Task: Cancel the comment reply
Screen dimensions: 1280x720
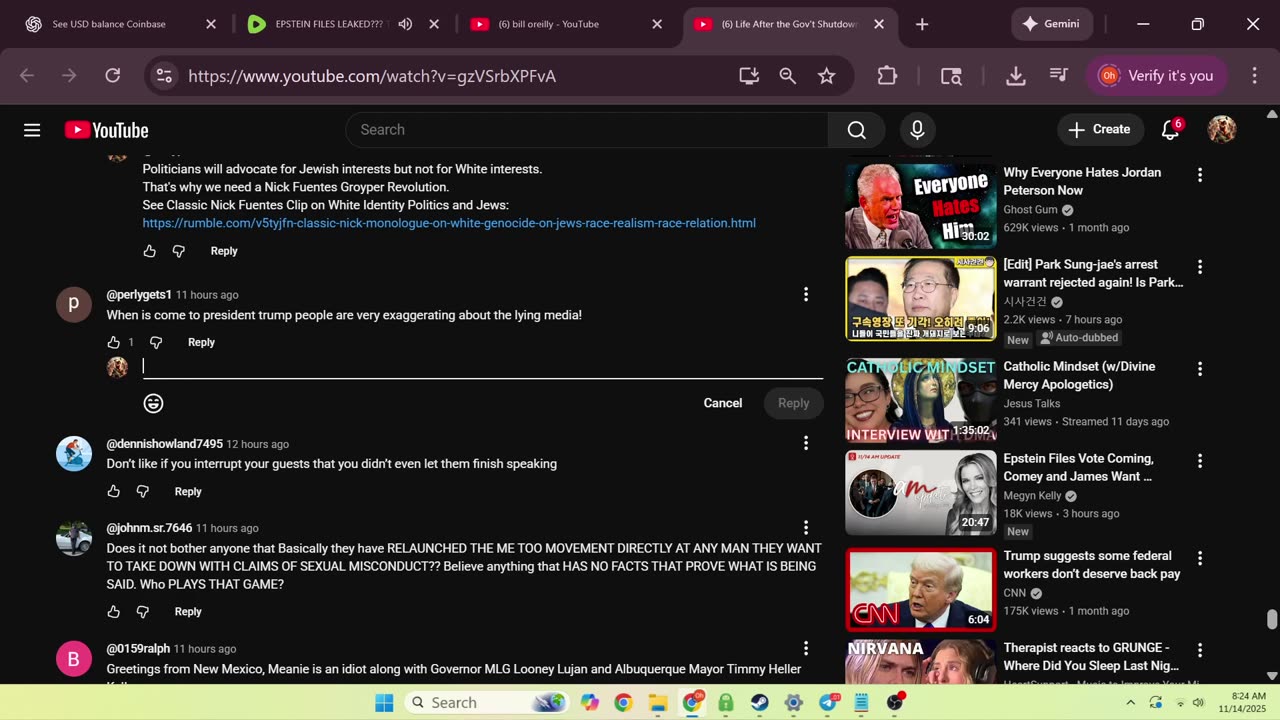Action: 722,403
